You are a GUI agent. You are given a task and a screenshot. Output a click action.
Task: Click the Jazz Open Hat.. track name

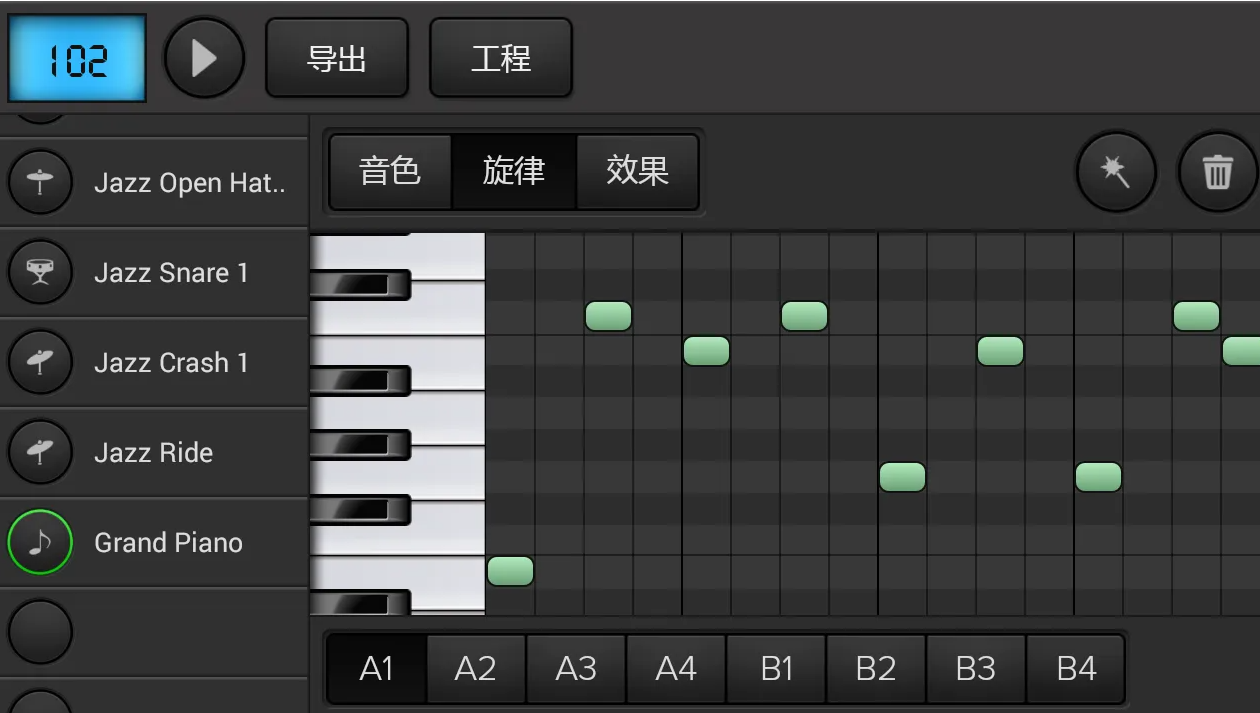point(190,183)
